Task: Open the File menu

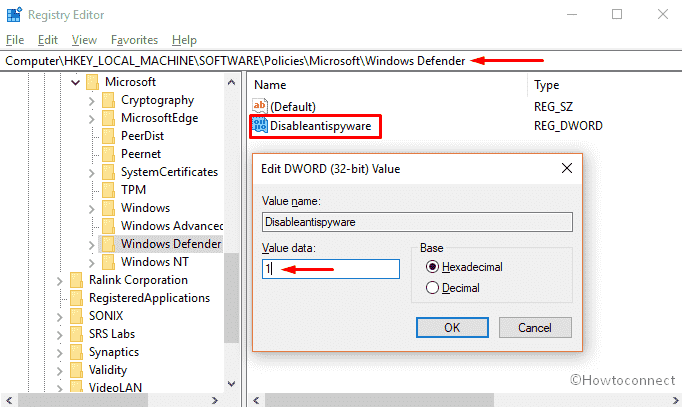Action: click(x=15, y=40)
